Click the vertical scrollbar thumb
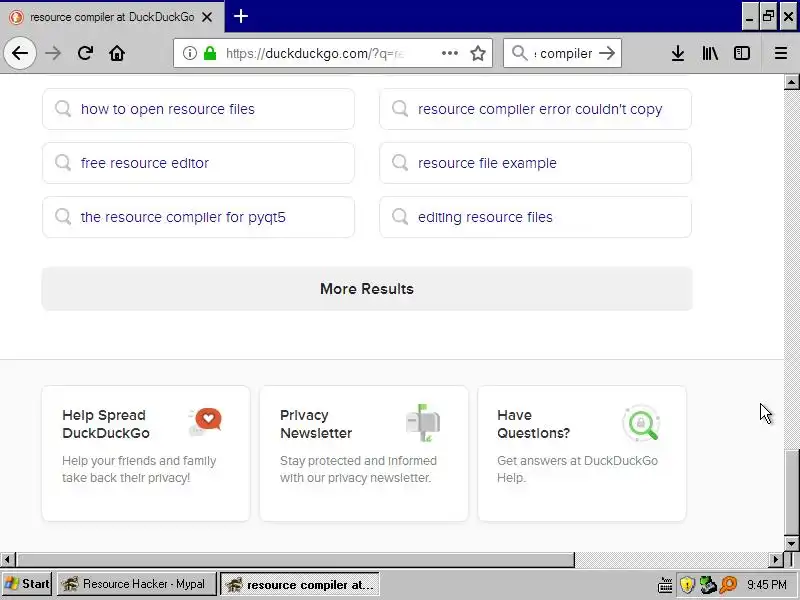800x600 pixels. [x=791, y=492]
